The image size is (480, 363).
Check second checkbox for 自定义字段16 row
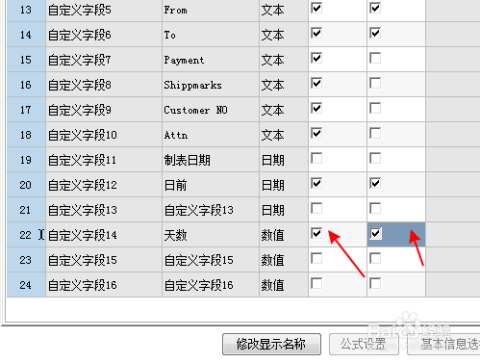[375, 284]
